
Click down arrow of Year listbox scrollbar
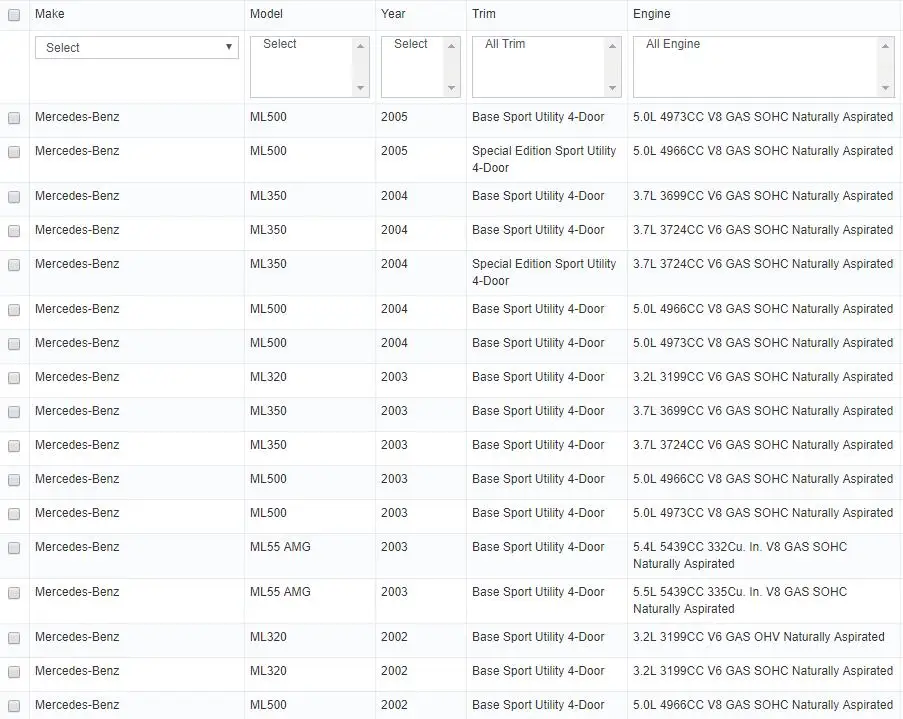pyautogui.click(x=452, y=88)
